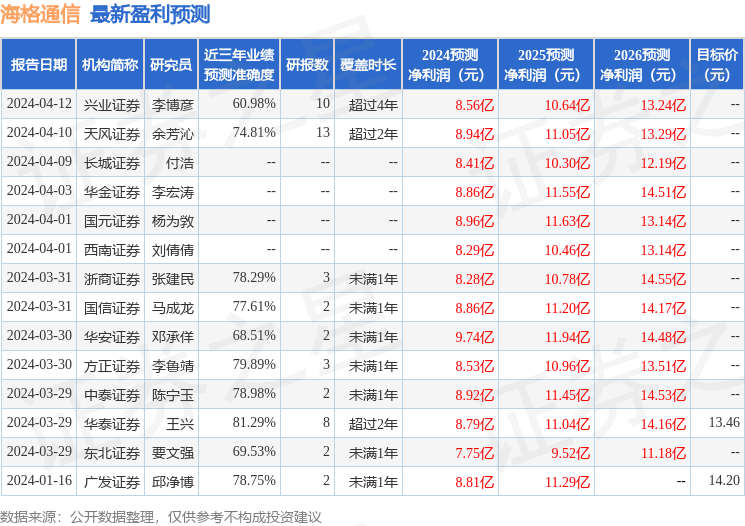
Task: Click accuracy value 79.89%
Action: pyautogui.click(x=254, y=364)
